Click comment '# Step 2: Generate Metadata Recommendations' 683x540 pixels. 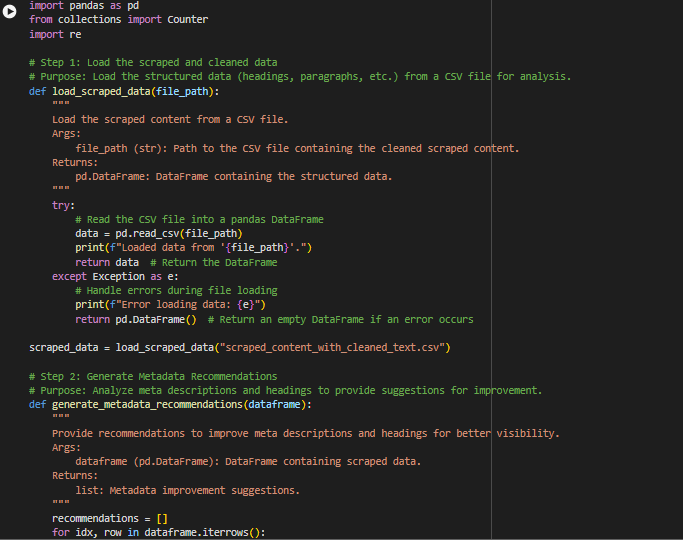tap(153, 376)
